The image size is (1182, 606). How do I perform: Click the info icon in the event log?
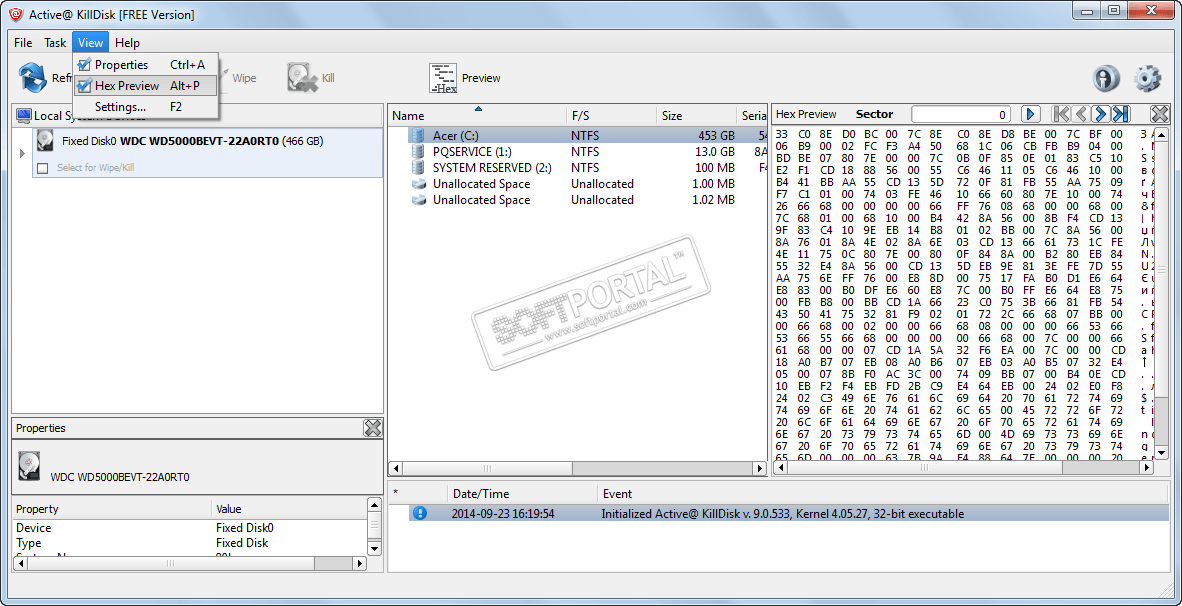(x=420, y=513)
